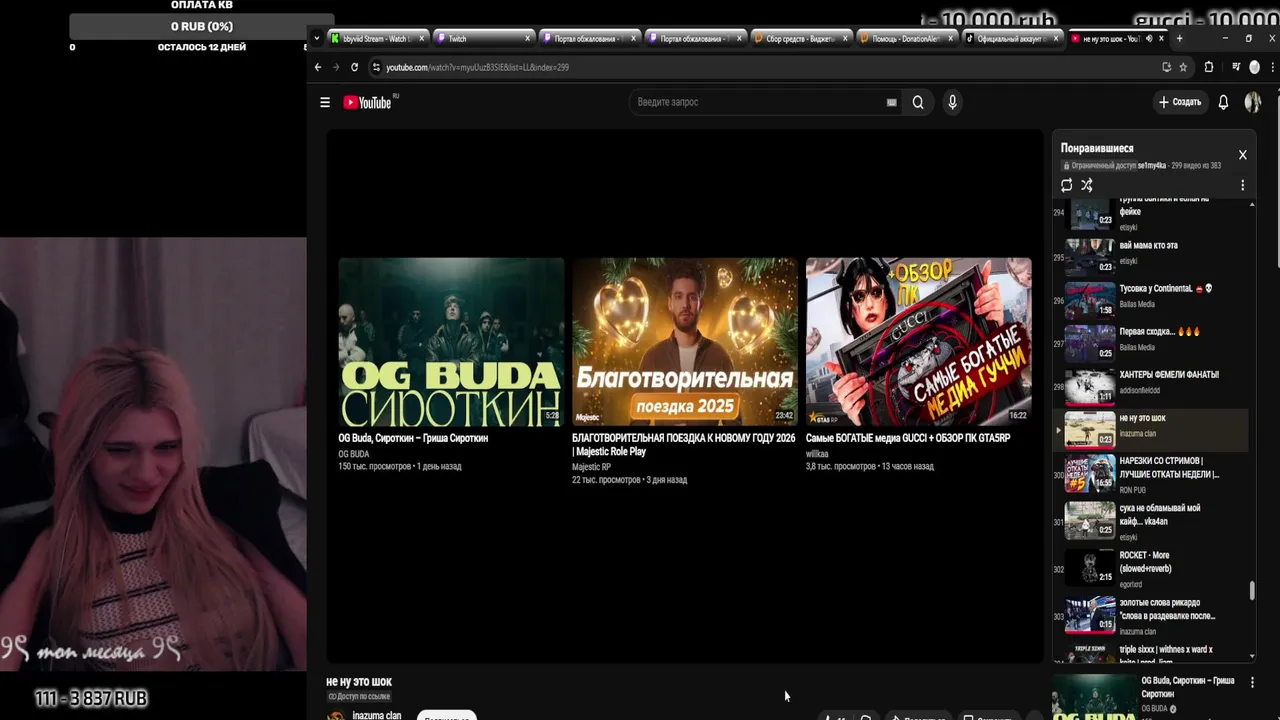Click the install app icon in address bar
This screenshot has width=1280, height=720.
1166,67
